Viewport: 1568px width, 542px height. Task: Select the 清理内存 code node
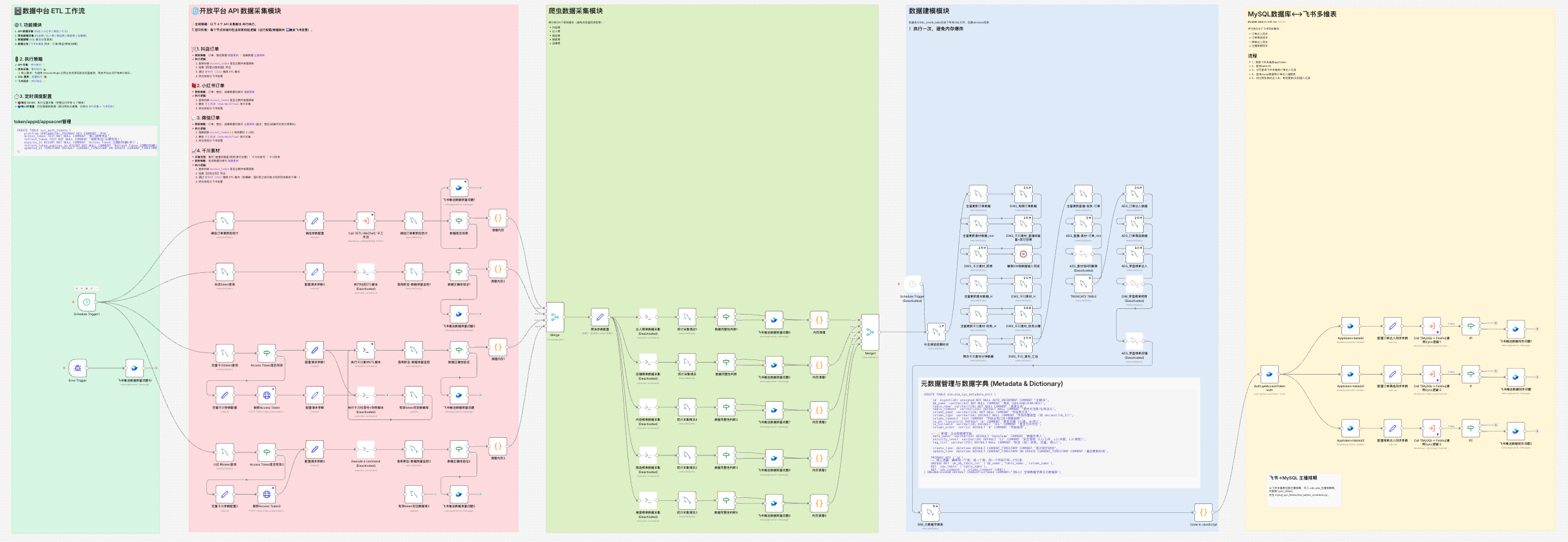[x=497, y=219]
